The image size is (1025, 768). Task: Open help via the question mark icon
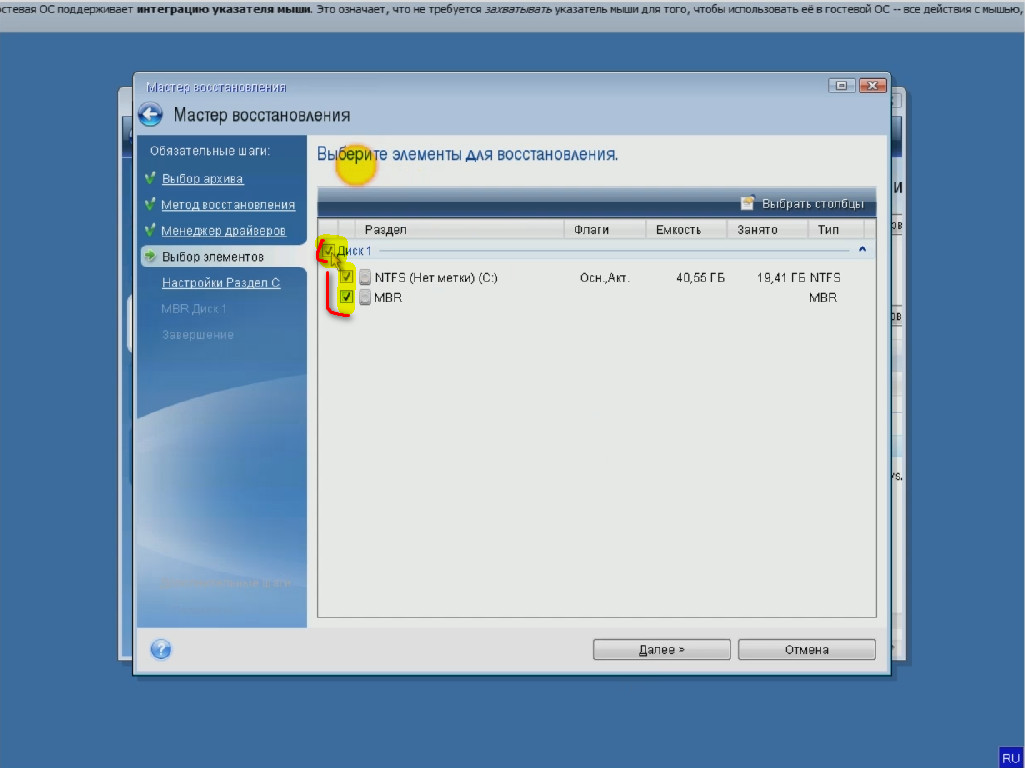coord(161,649)
